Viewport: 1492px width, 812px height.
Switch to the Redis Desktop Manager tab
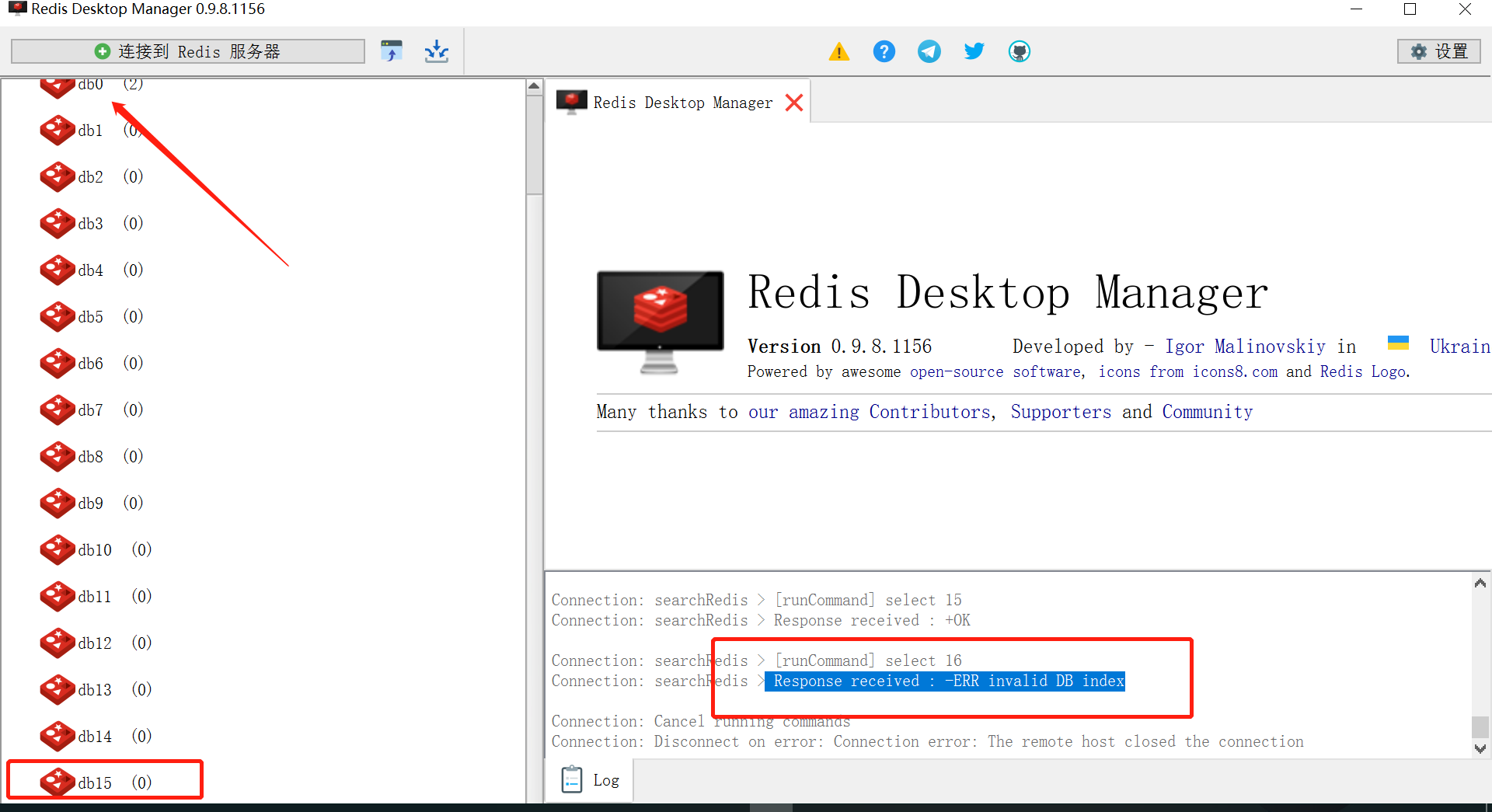click(682, 102)
